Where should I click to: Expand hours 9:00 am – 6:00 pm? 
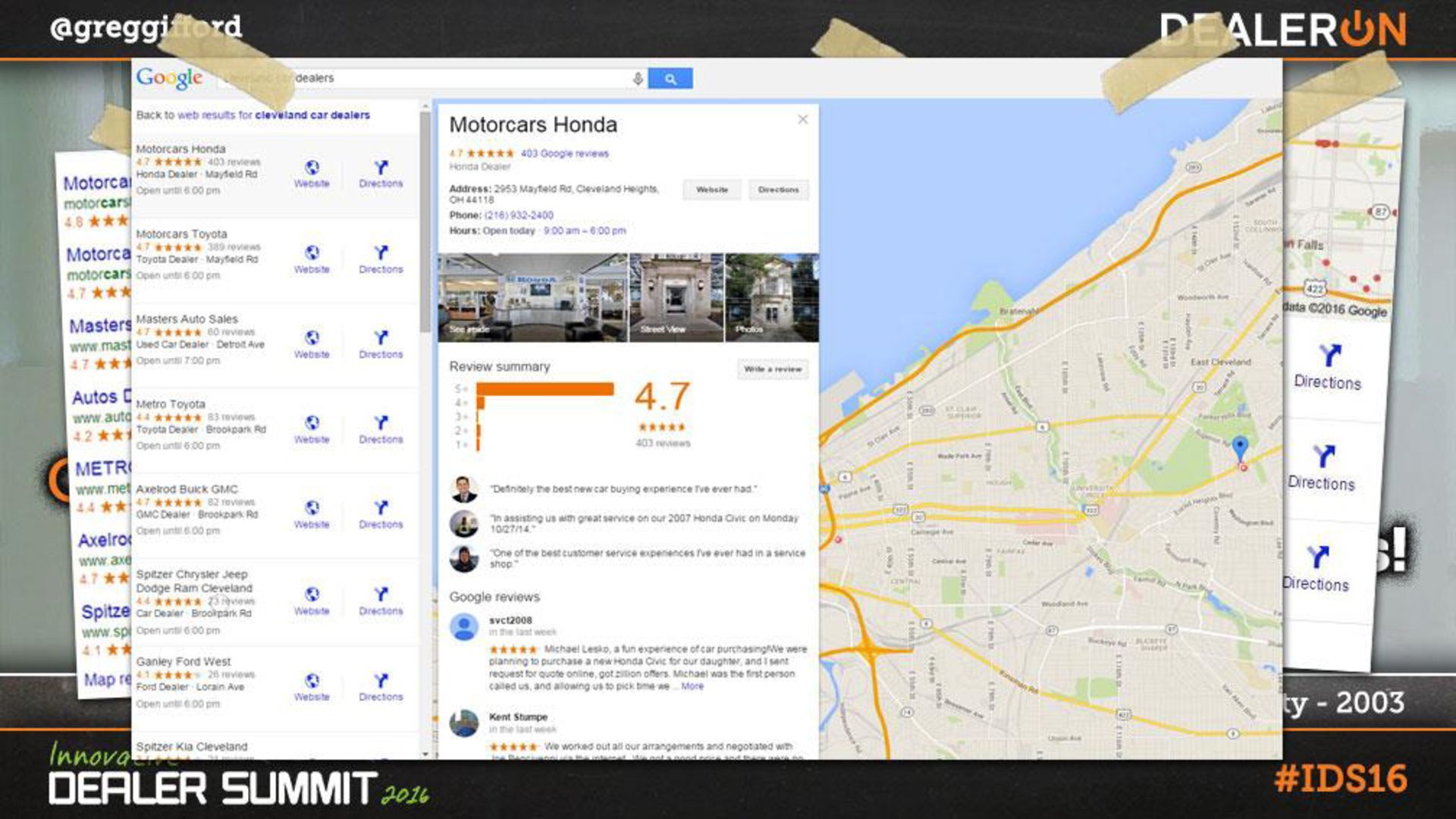(x=585, y=231)
